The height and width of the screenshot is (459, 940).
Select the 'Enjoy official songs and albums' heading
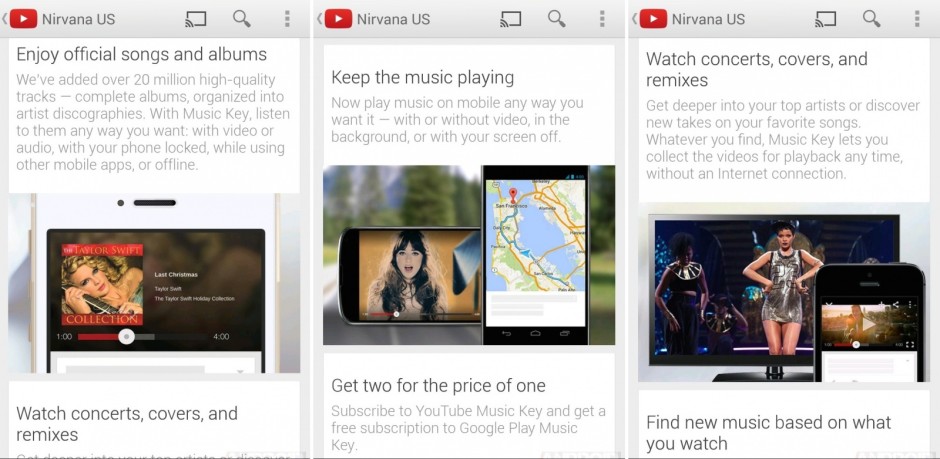[141, 54]
